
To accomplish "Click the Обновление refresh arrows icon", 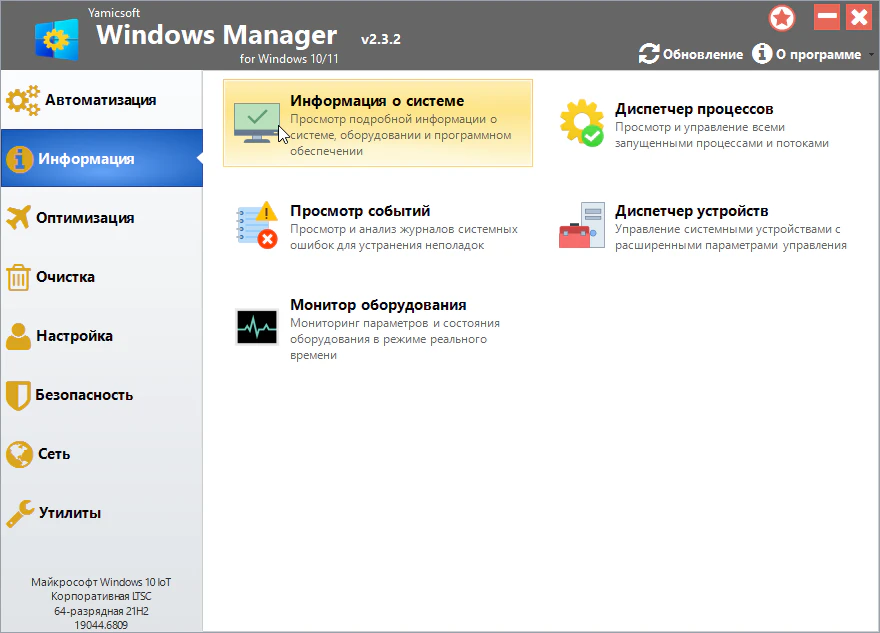I will (649, 54).
